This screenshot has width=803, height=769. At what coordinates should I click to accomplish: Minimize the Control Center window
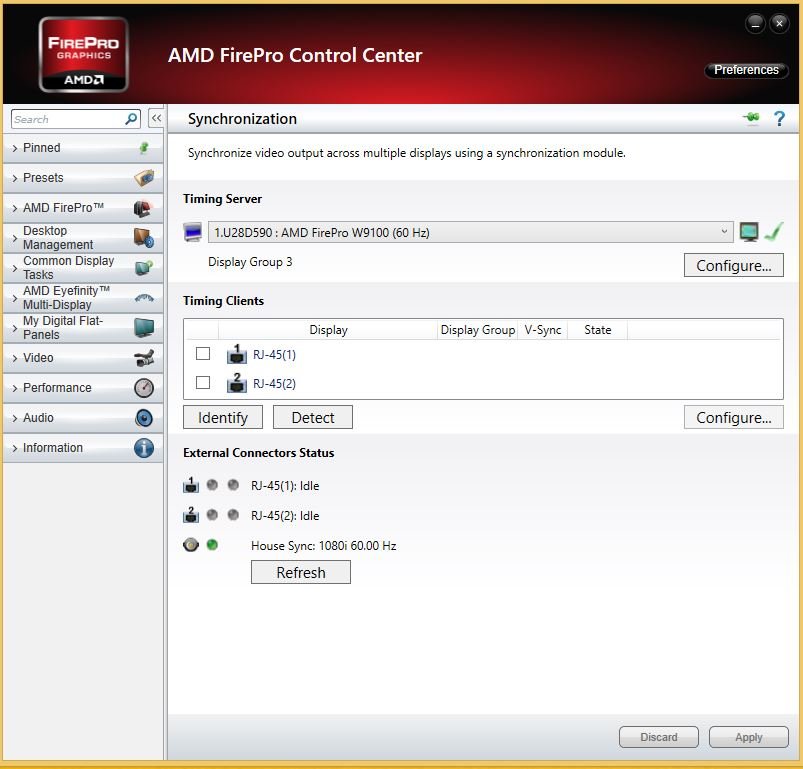tap(755, 24)
